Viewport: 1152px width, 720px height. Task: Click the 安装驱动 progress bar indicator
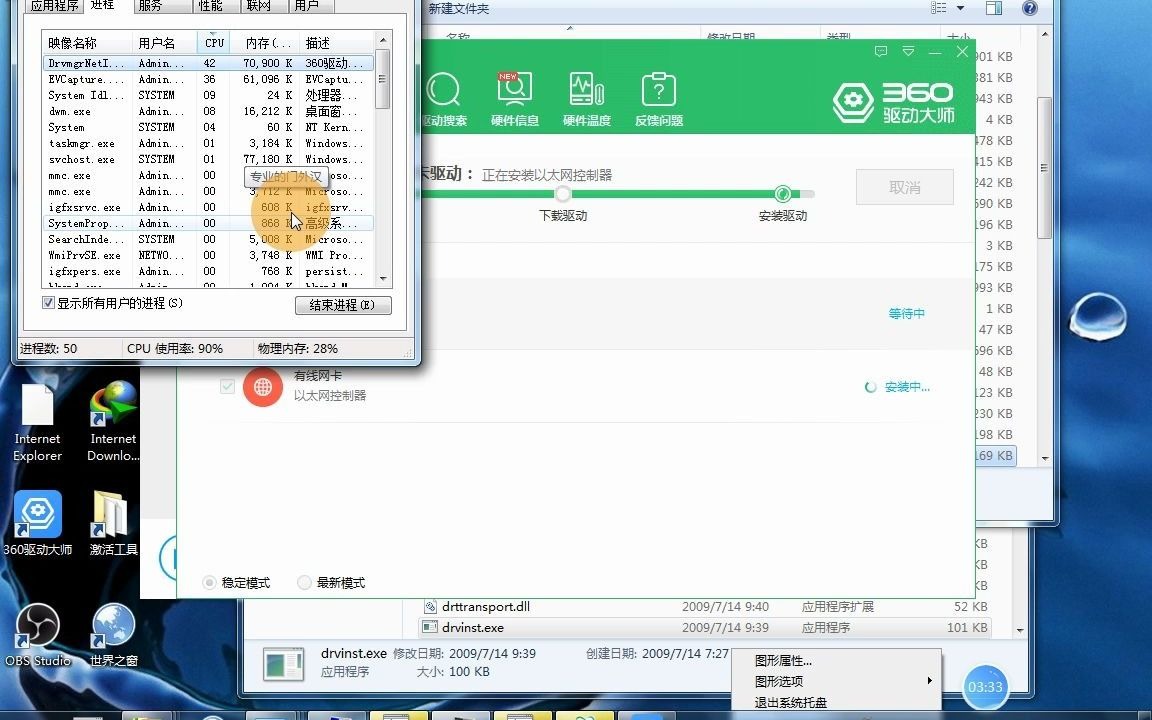(x=783, y=194)
